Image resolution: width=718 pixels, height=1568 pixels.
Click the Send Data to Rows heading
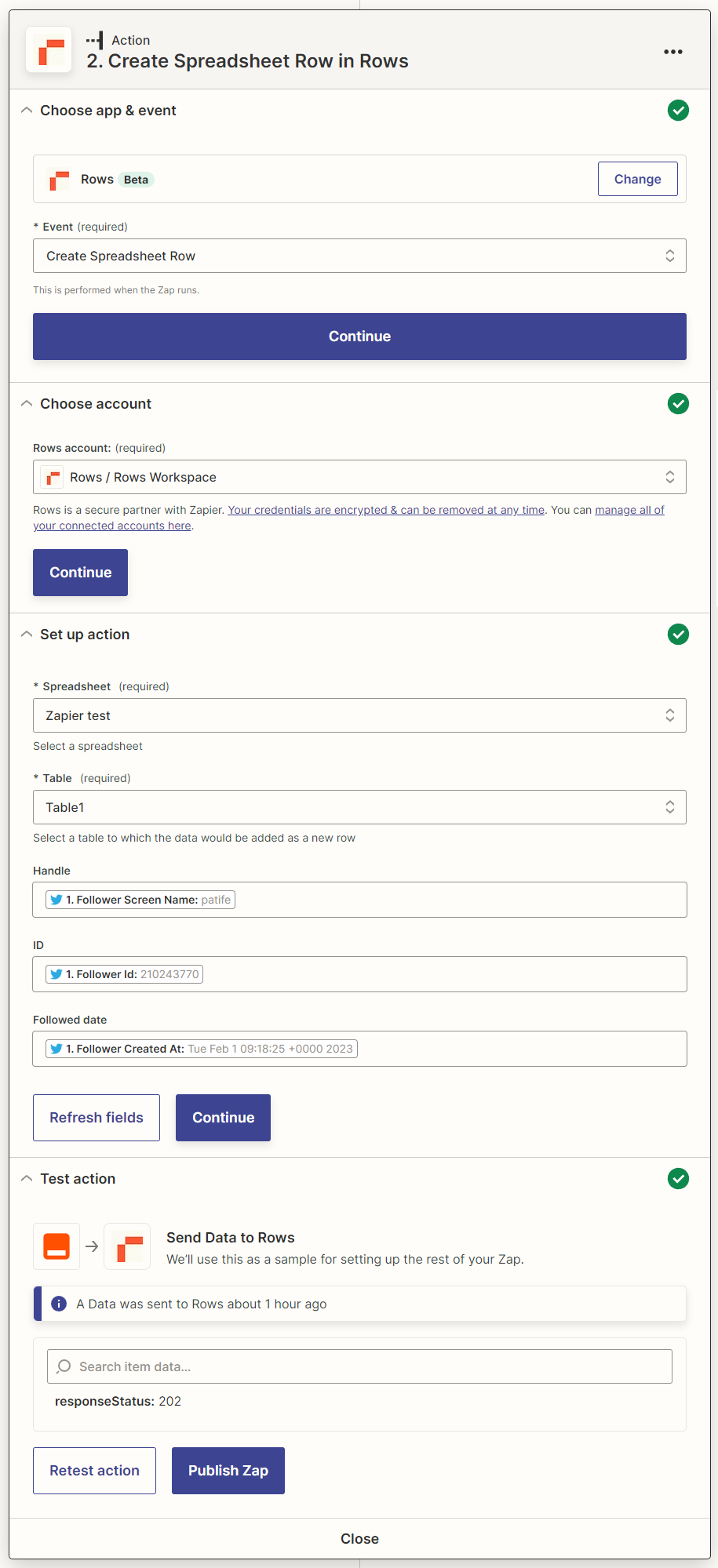[x=231, y=1237]
